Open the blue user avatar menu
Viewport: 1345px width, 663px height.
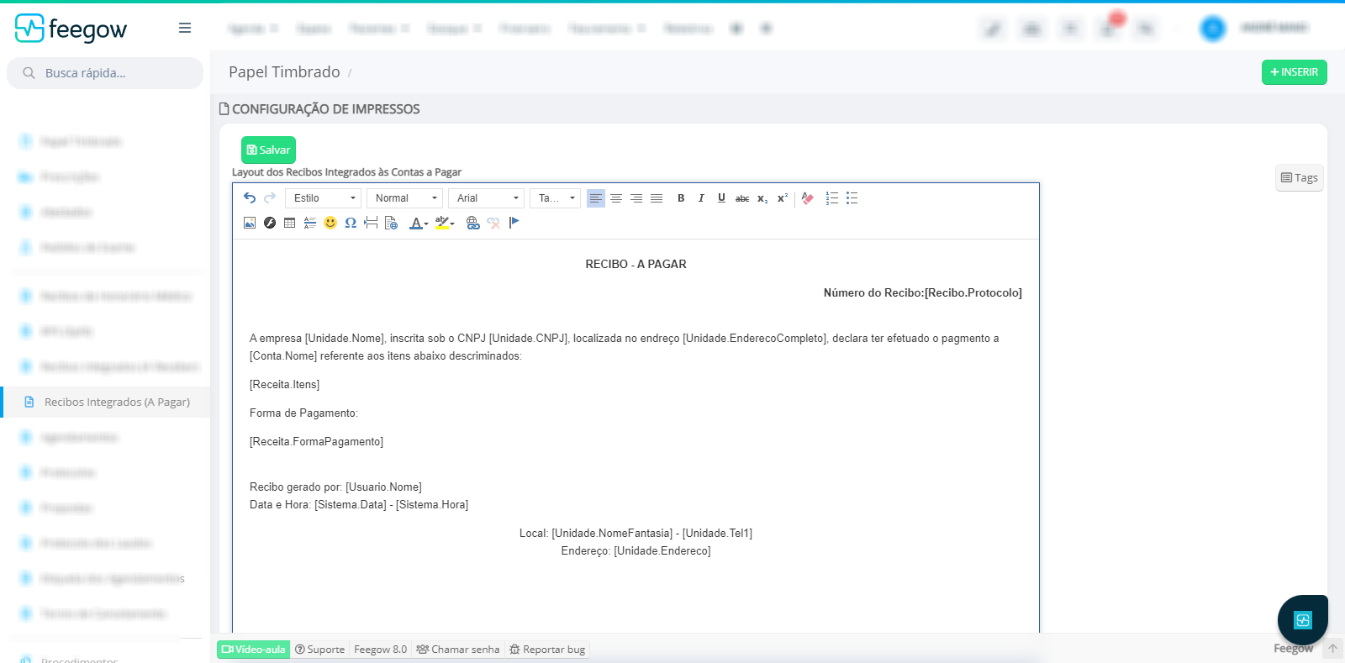(1213, 28)
